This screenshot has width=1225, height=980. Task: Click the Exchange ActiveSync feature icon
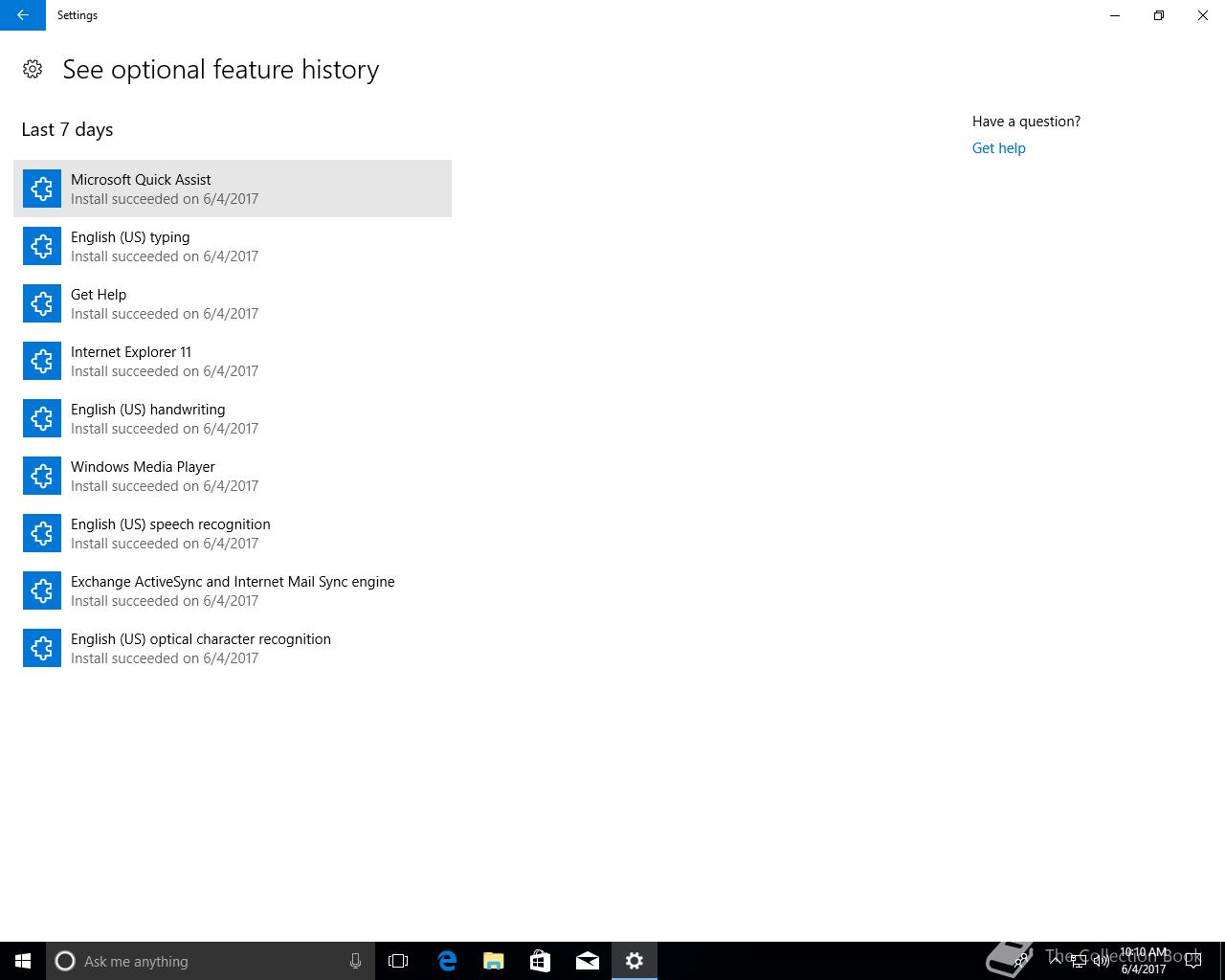(x=42, y=590)
